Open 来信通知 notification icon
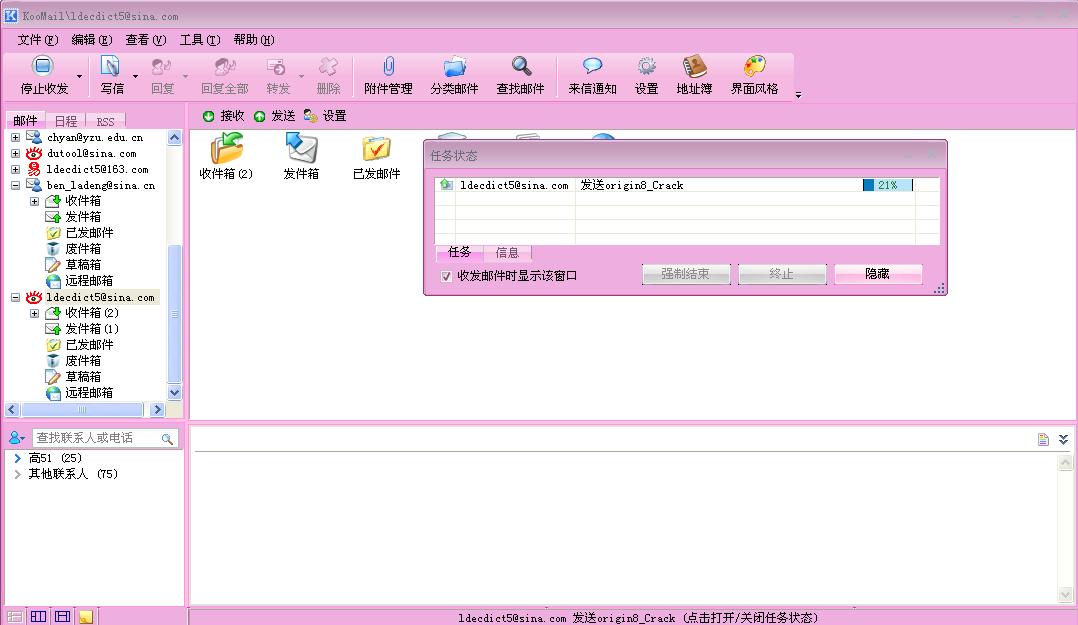 (592, 66)
